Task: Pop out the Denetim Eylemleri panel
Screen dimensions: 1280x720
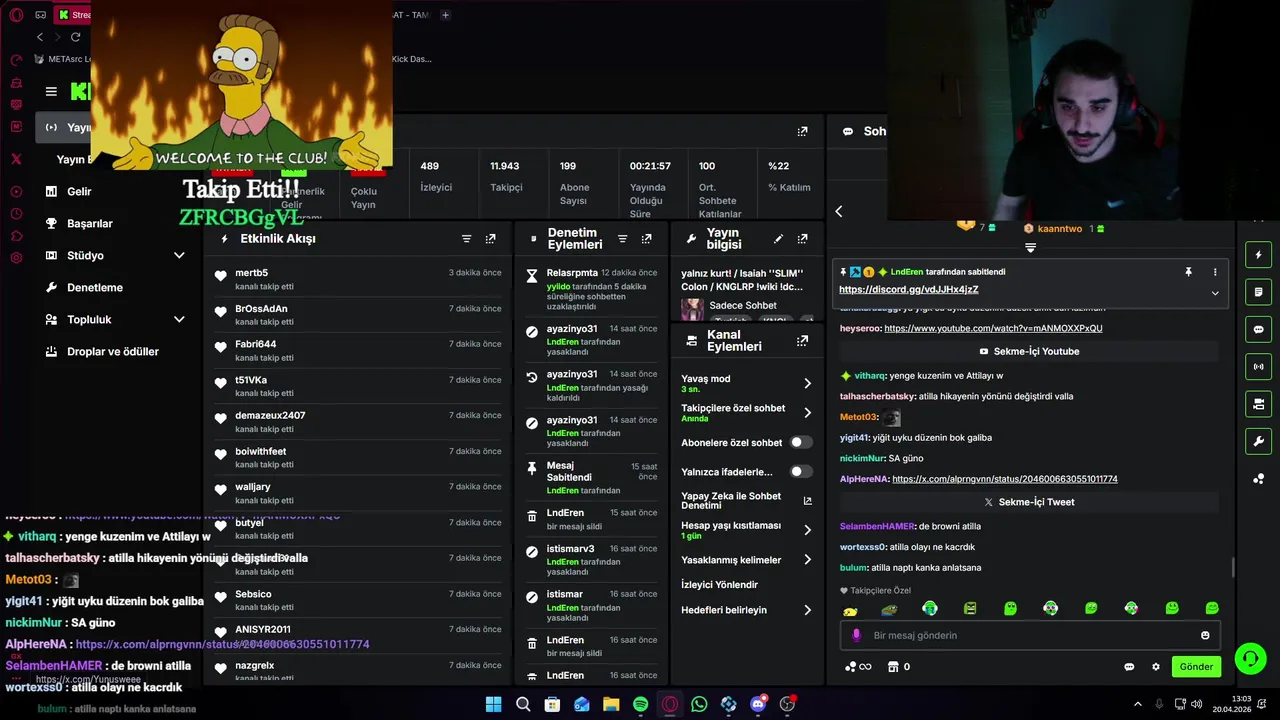Action: pos(646,239)
